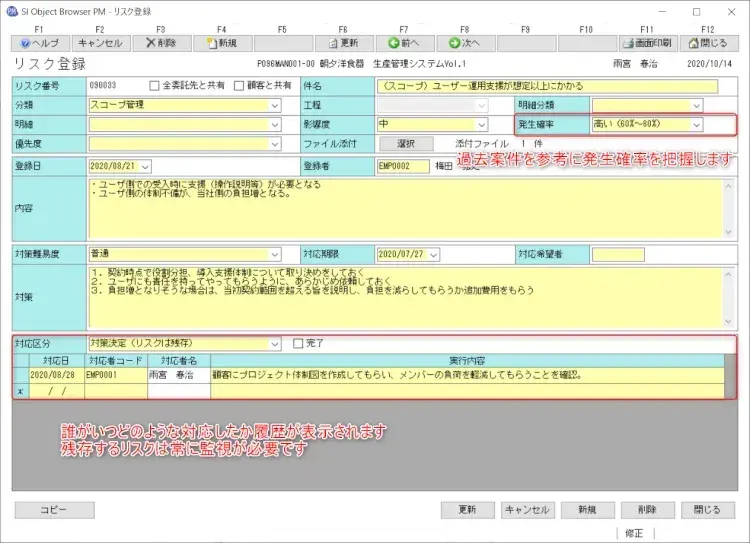Select the 2020/08/28 date cell

point(56,375)
